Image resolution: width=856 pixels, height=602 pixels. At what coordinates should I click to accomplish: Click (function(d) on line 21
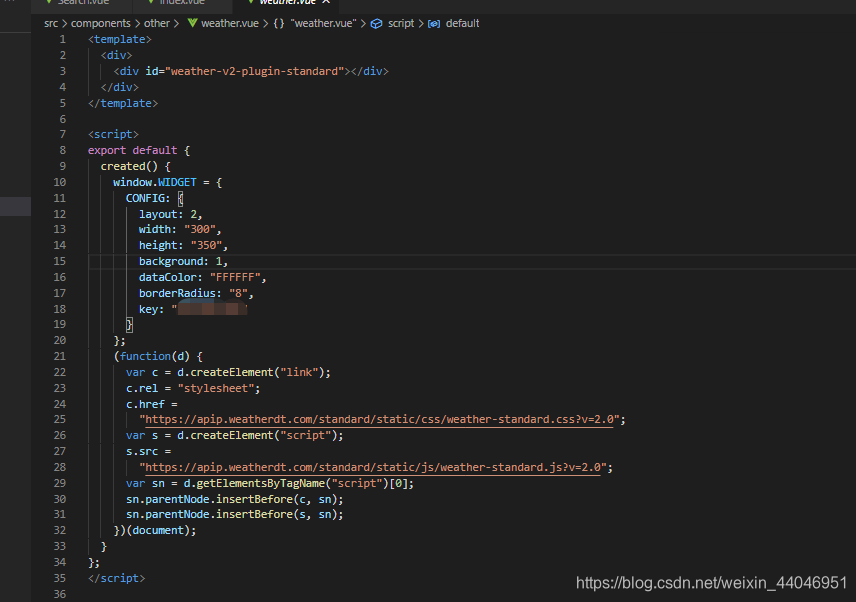[151, 356]
